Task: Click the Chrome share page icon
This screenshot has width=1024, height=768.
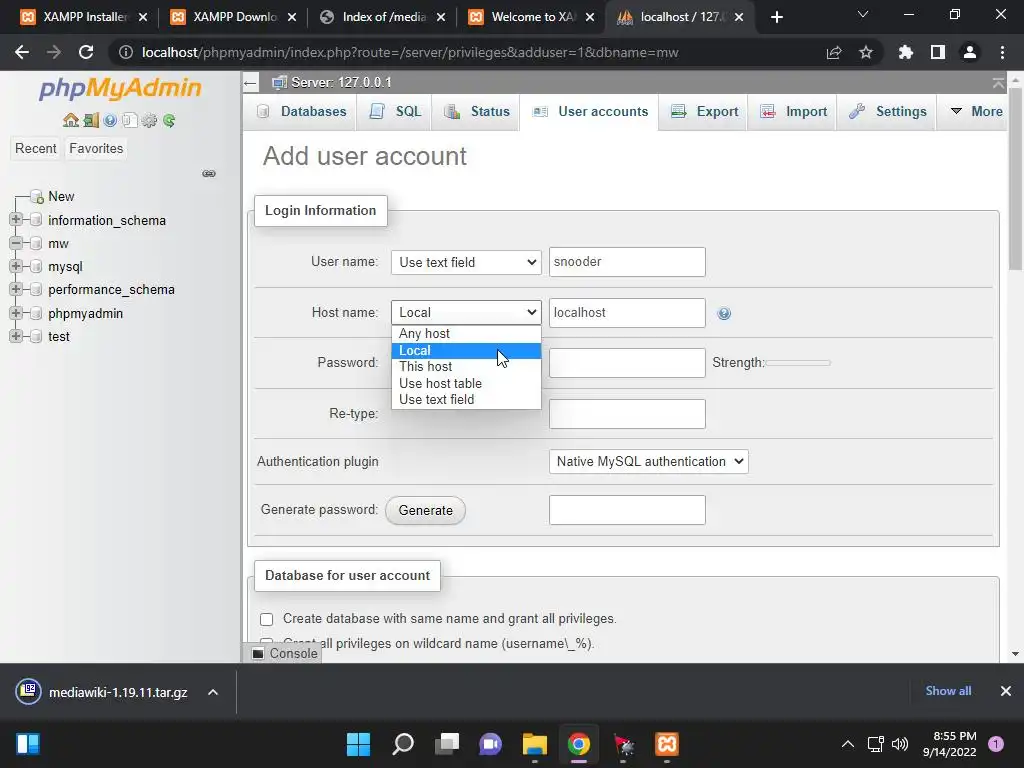Action: coord(834,52)
